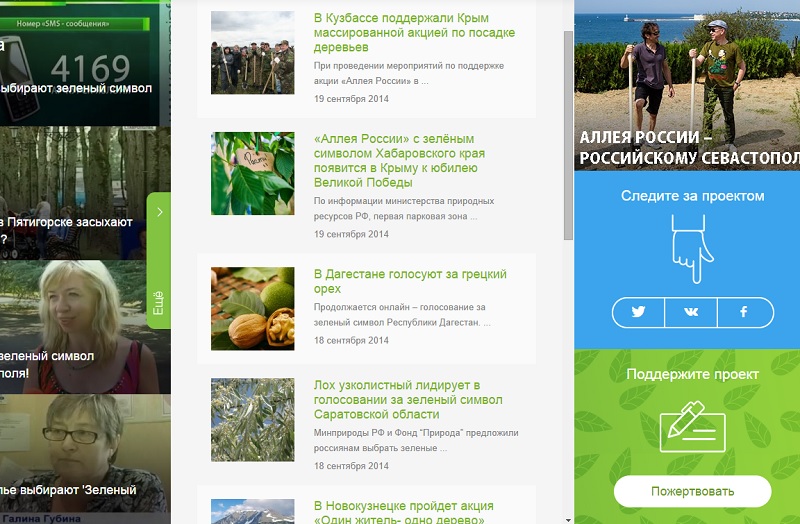Open the Галина Губина video tile
This screenshot has width=800, height=524.
pyautogui.click(x=85, y=459)
